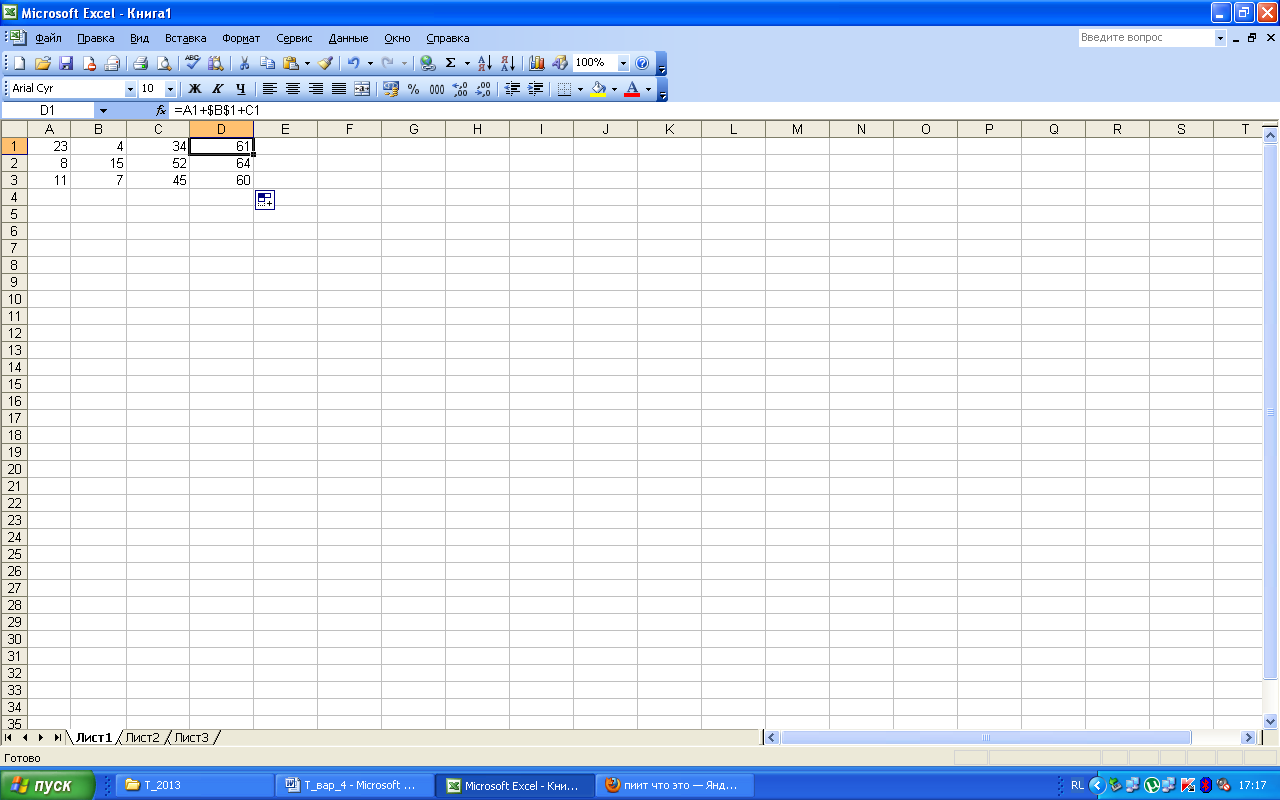This screenshot has height=800, width=1280.
Task: Click in Введите вопрос help field
Action: click(1146, 38)
